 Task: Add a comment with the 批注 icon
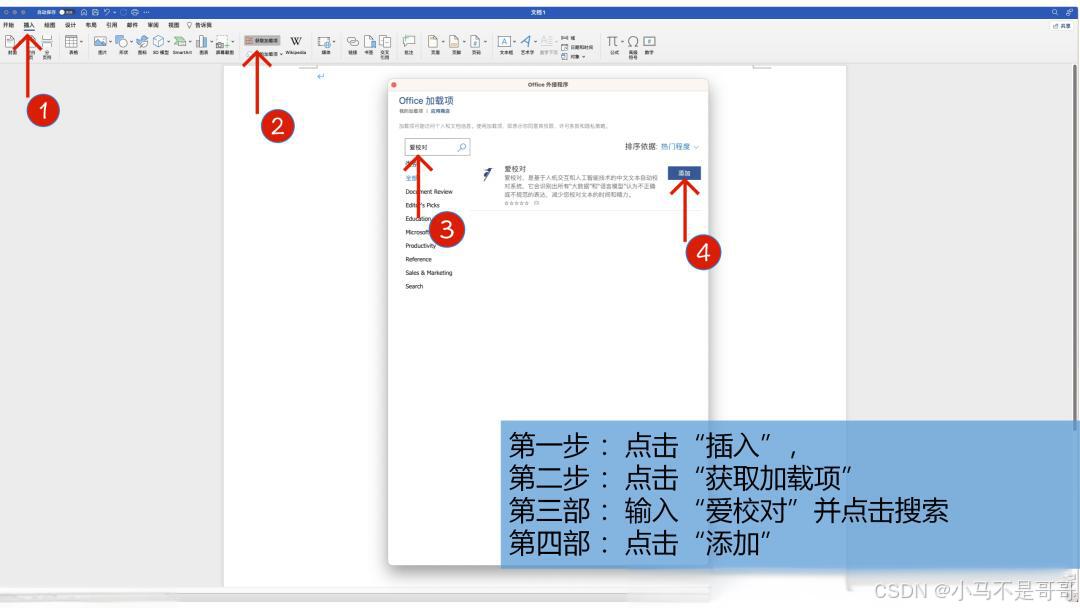[x=409, y=41]
